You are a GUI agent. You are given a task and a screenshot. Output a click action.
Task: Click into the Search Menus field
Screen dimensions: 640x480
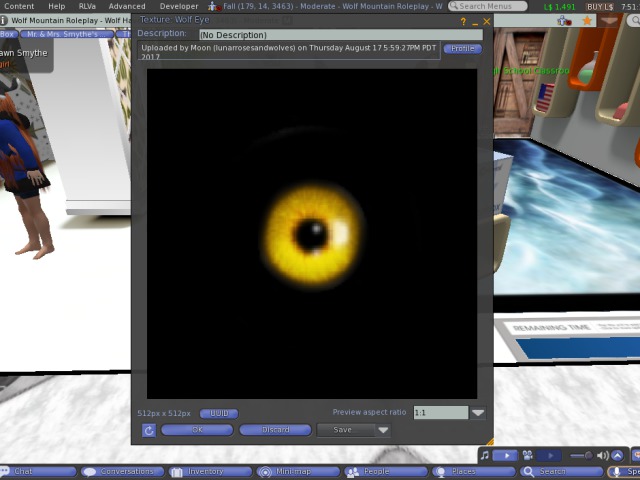(488, 6)
